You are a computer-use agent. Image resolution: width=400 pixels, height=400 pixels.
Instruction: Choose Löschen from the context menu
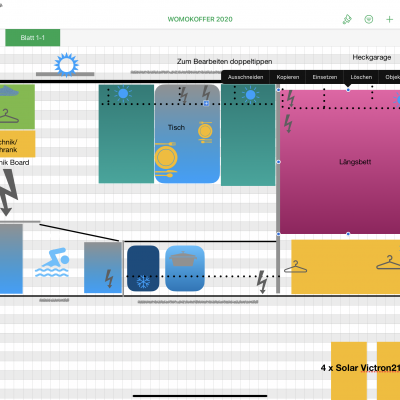(361, 77)
